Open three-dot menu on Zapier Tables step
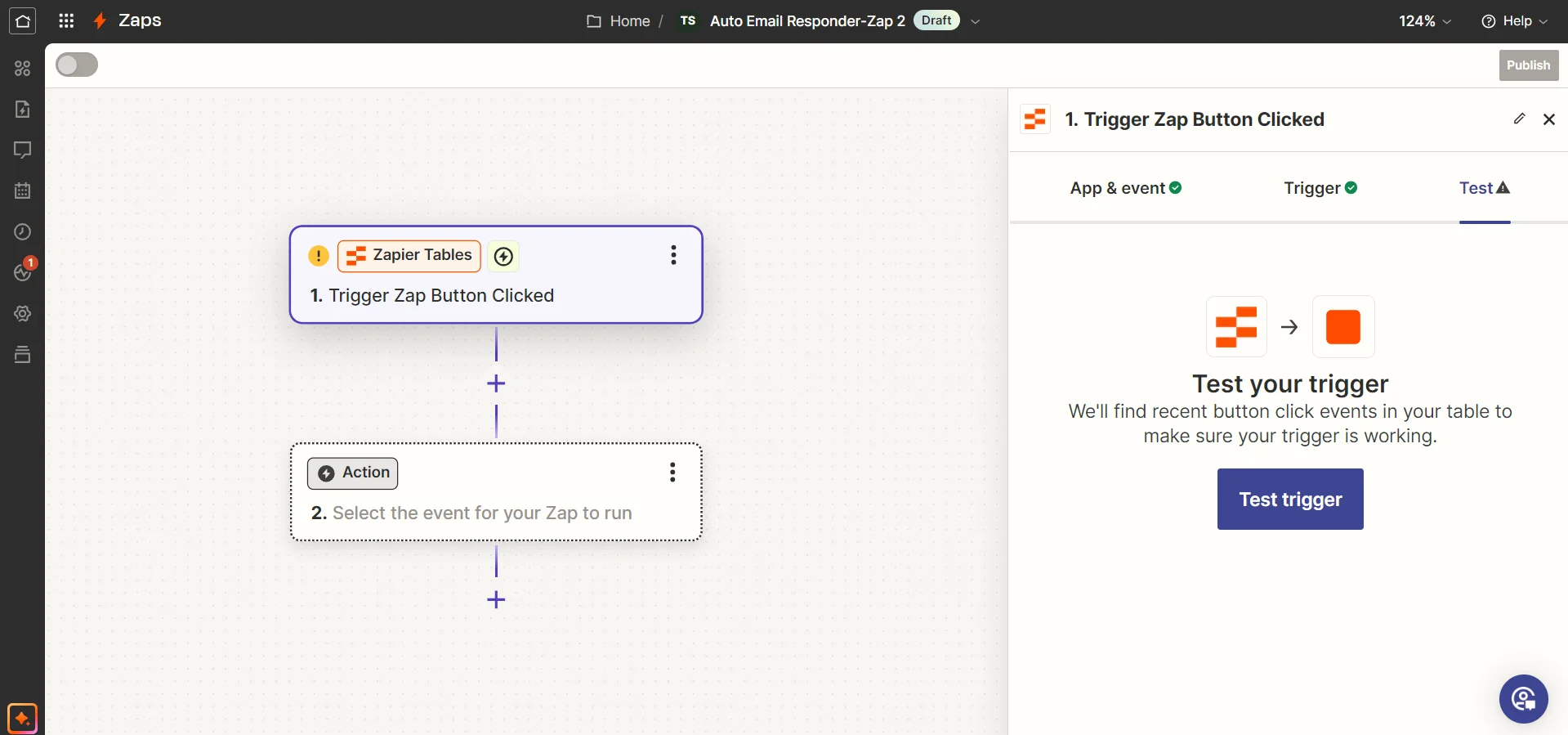Screen dimensions: 1568x735 pyautogui.click(x=673, y=255)
